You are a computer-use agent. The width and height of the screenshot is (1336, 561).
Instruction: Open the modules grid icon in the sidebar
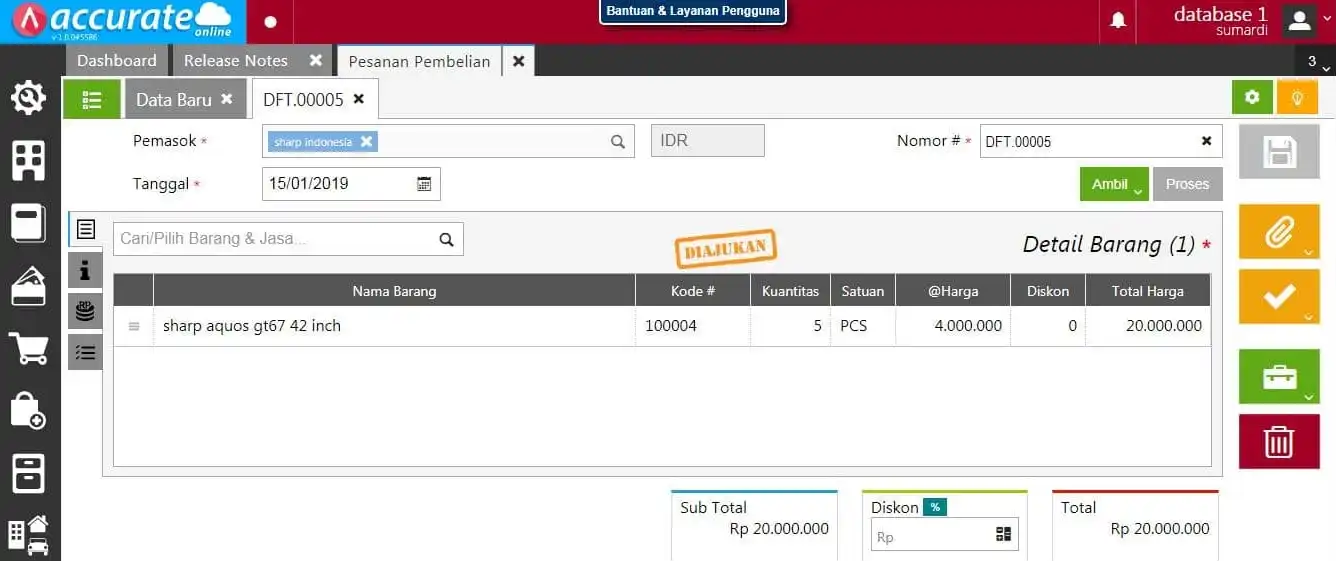pyautogui.click(x=28, y=160)
